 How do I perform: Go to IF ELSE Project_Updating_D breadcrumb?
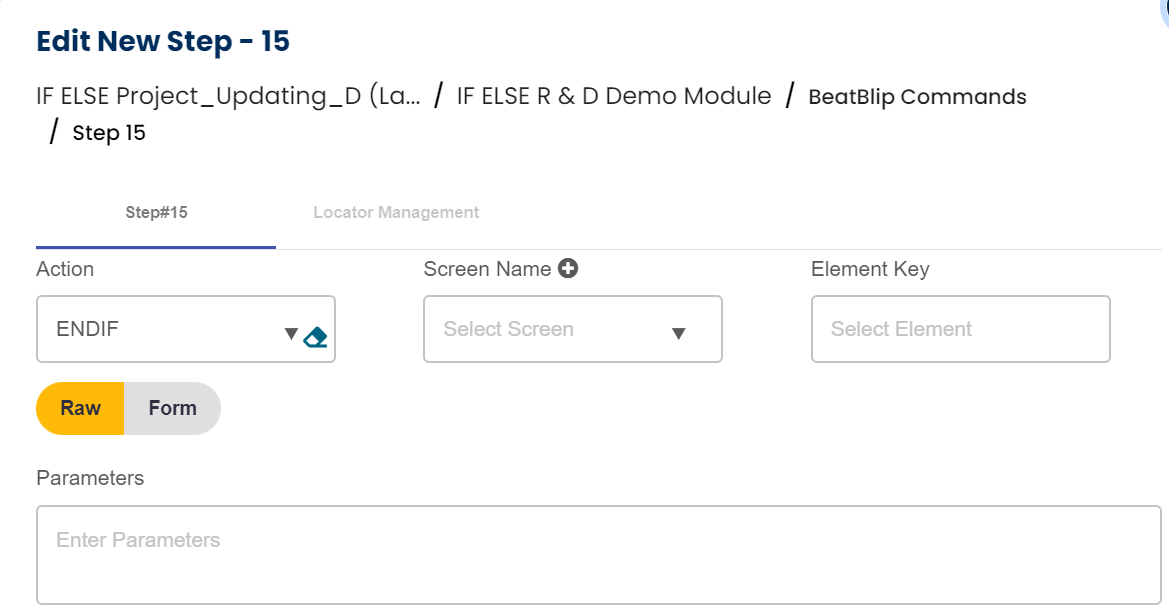[228, 96]
